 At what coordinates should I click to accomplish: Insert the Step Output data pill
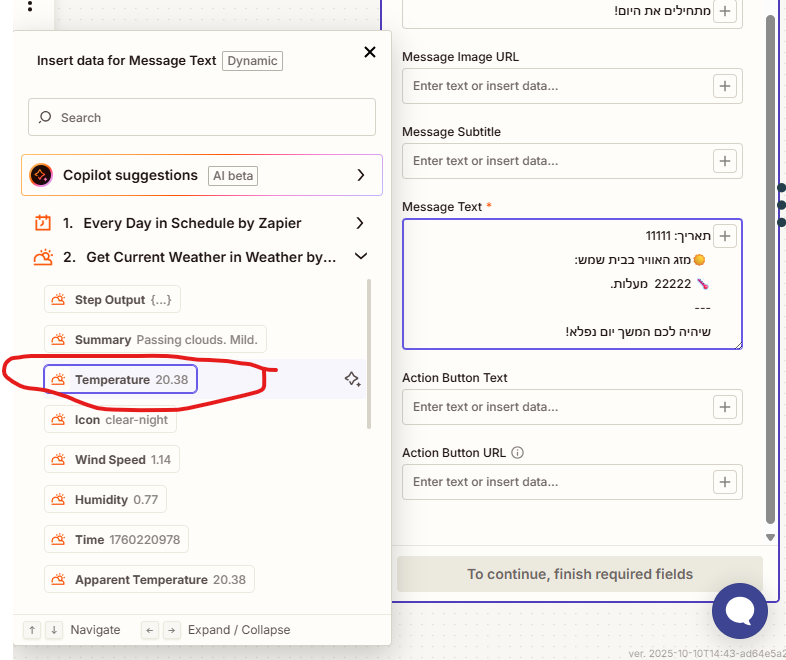[113, 300]
